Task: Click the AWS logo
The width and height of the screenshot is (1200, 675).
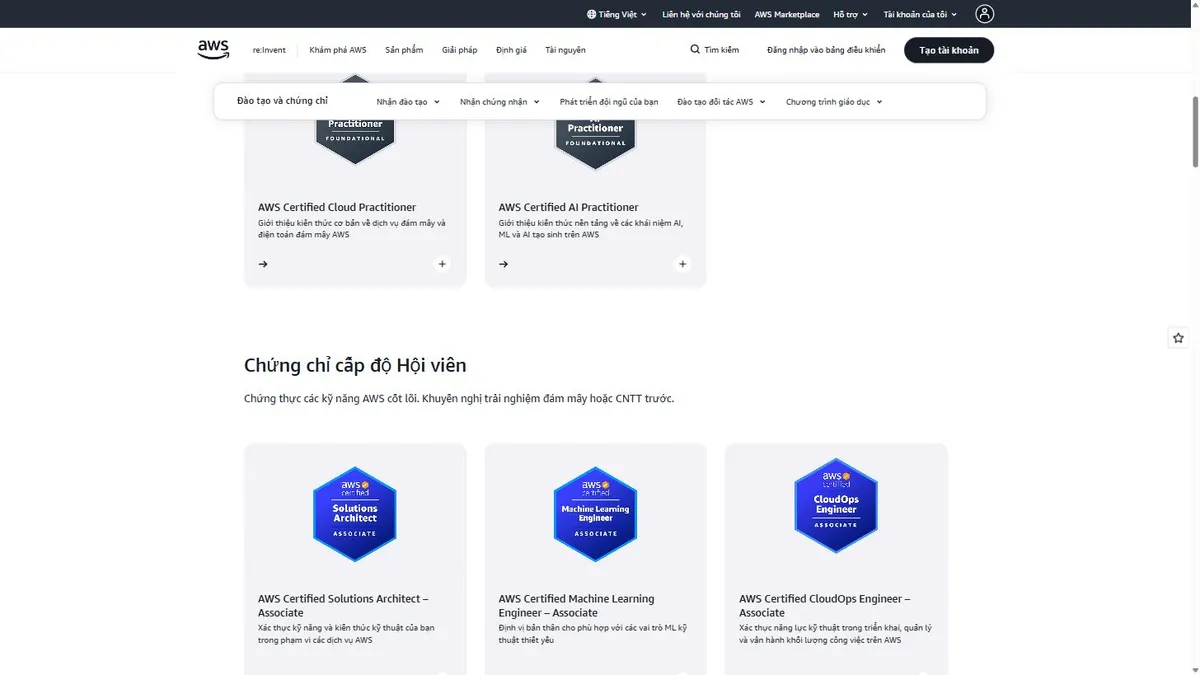Action: click(213, 50)
